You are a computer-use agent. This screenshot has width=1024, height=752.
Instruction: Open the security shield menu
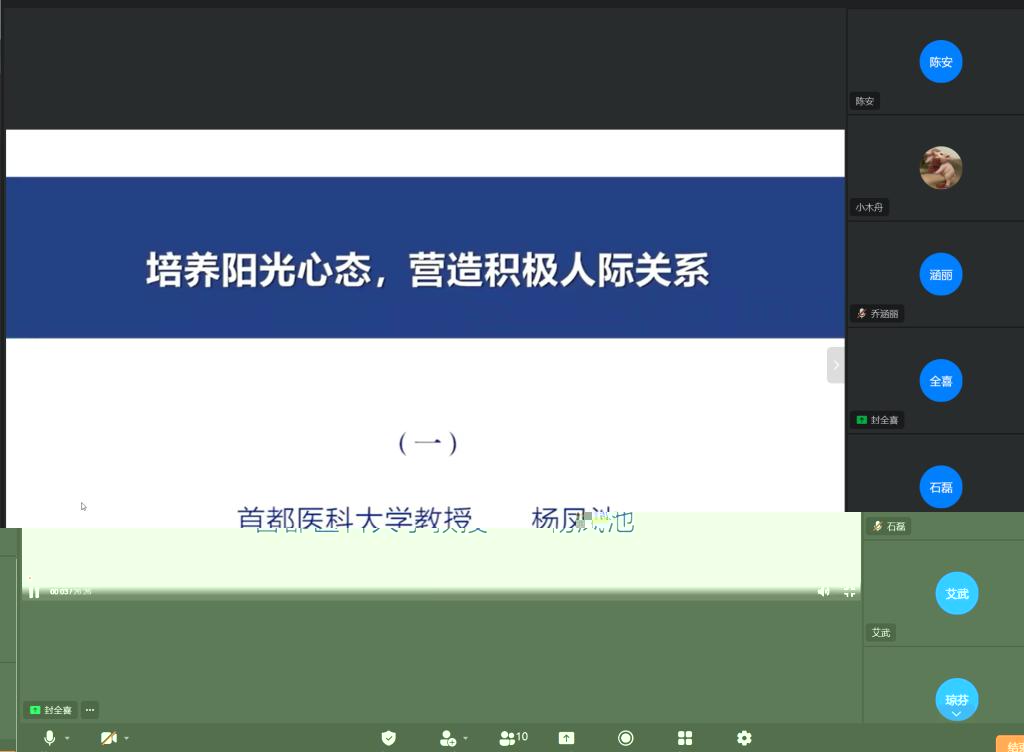pyautogui.click(x=389, y=738)
